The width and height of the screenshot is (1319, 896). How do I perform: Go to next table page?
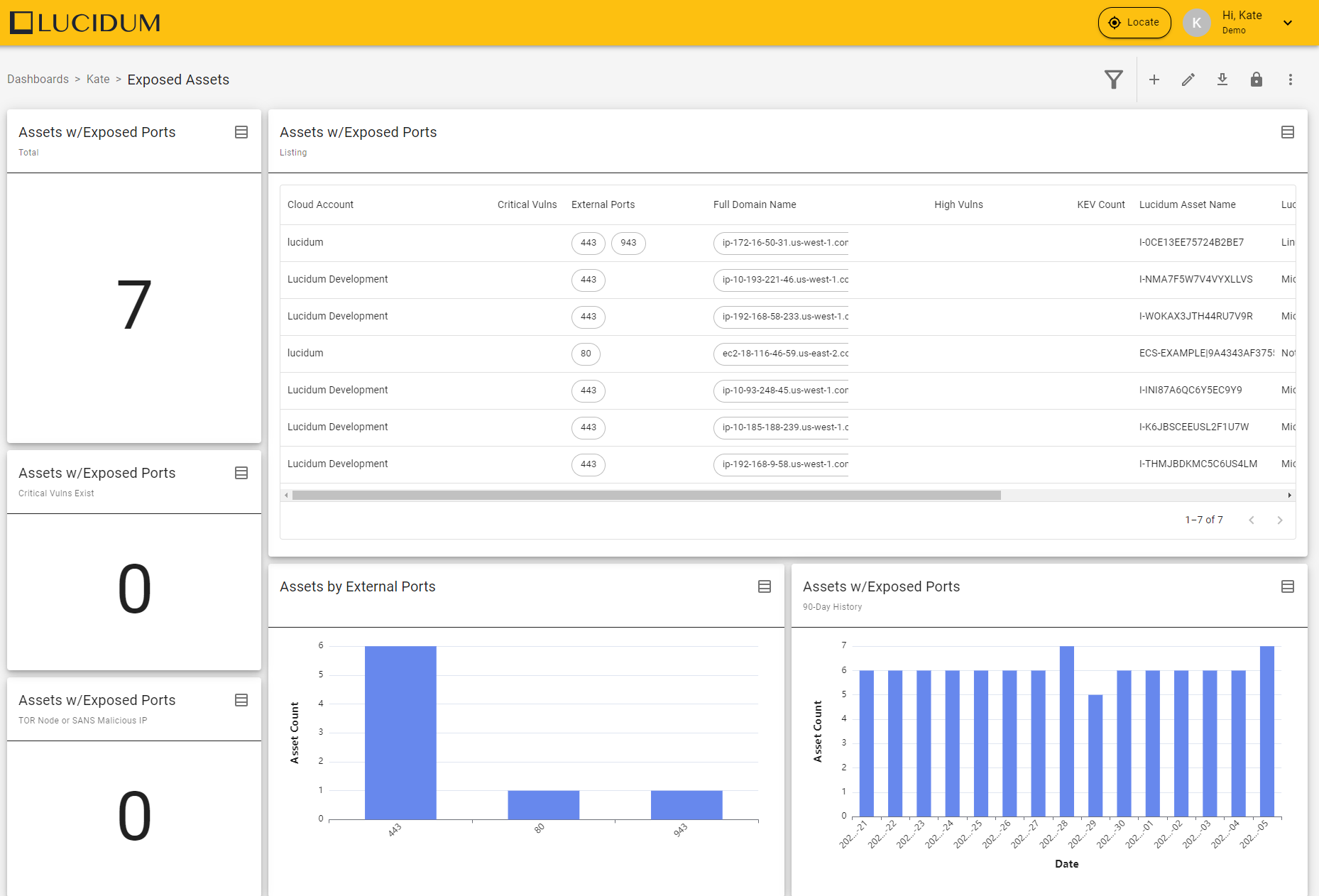[1280, 520]
